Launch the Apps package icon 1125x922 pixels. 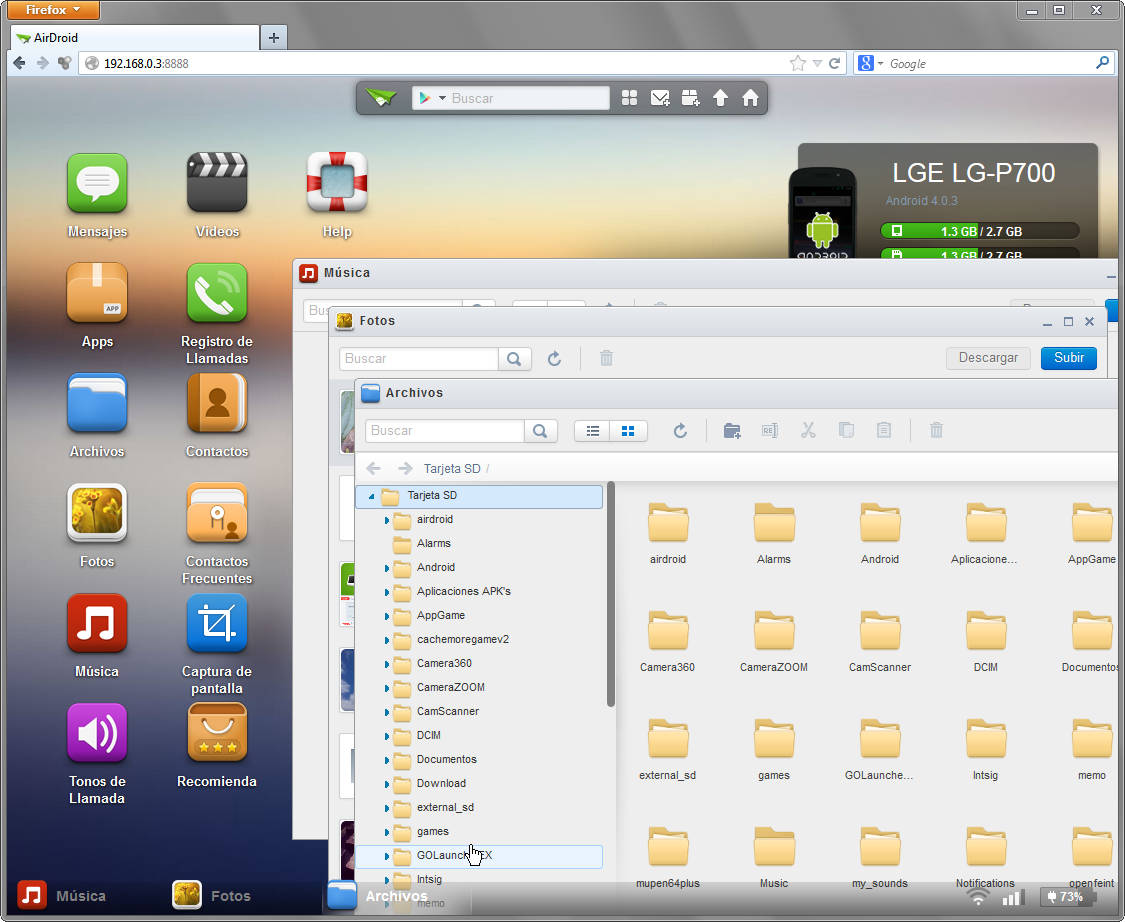pos(97,293)
